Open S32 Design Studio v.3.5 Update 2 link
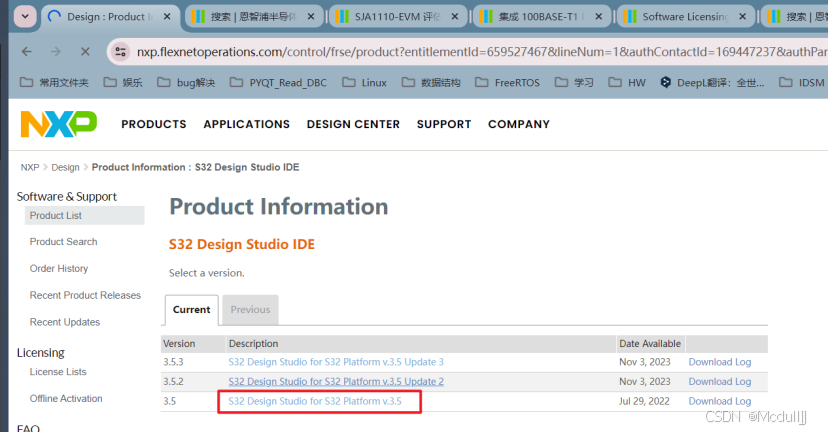The image size is (828, 432). coord(336,382)
